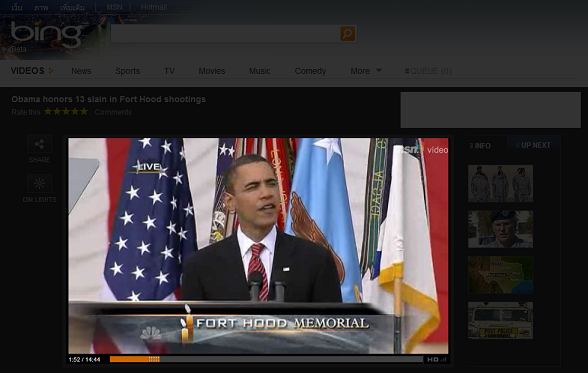588x373 pixels.
Task: Toggle the Dim Lights icon
Action: point(39,183)
